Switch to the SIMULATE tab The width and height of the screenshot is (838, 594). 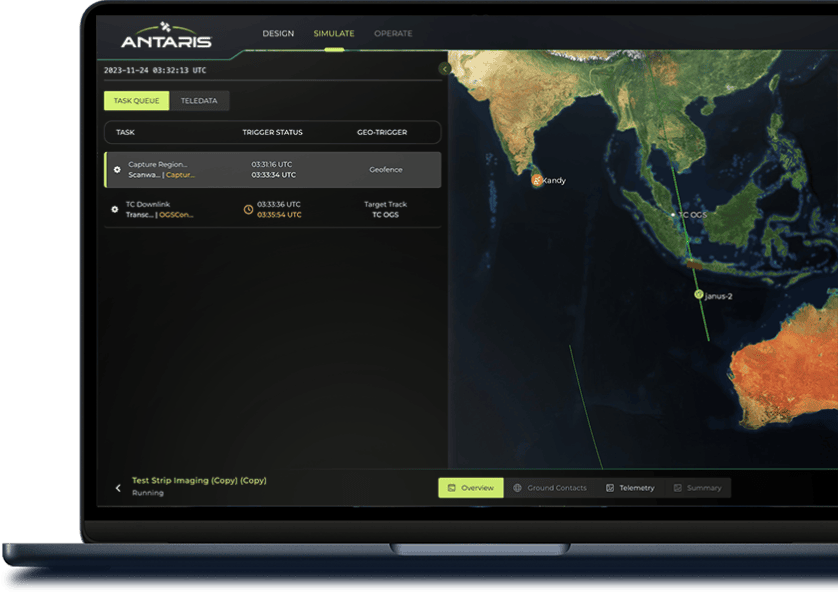pos(333,33)
